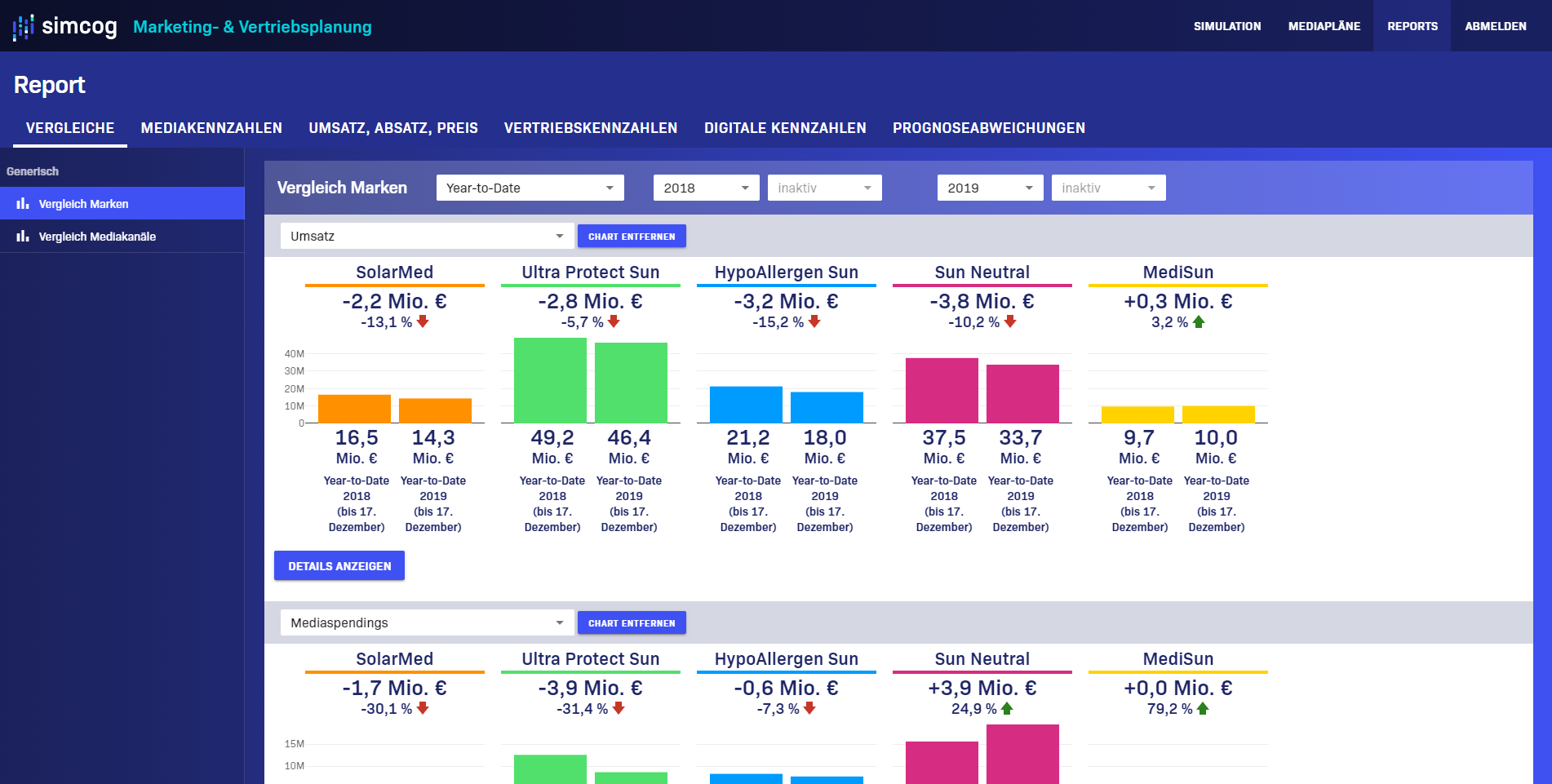The image size is (1552, 784).
Task: Select Vergleich Marken in the sidebar
Action: (122, 203)
